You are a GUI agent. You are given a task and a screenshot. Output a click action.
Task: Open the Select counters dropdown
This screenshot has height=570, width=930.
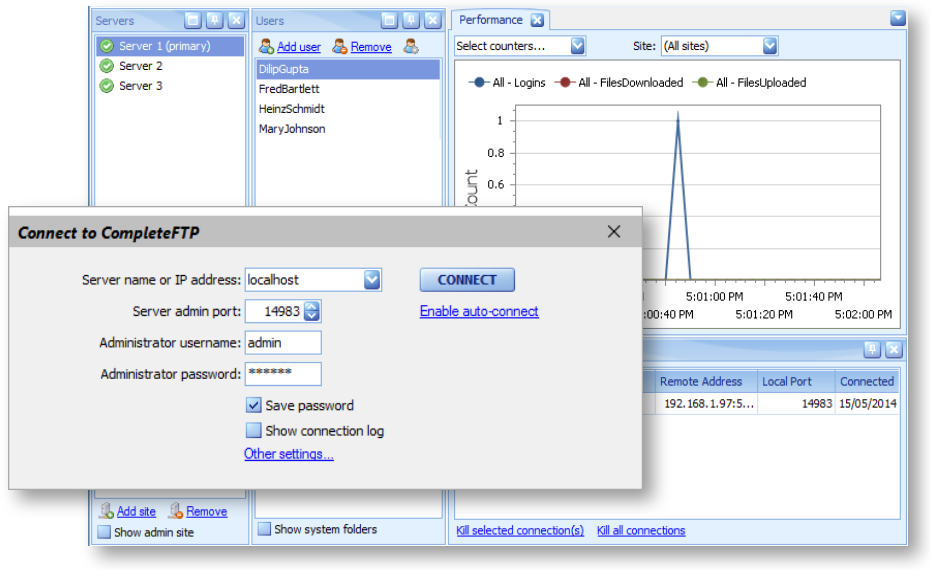tap(577, 46)
